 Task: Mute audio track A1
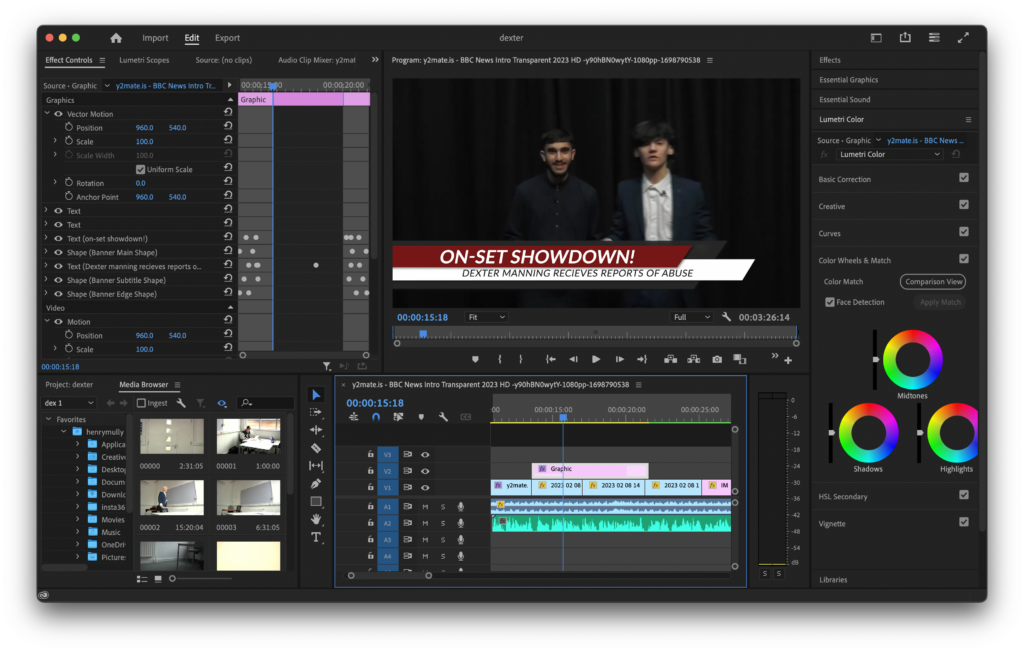[425, 507]
